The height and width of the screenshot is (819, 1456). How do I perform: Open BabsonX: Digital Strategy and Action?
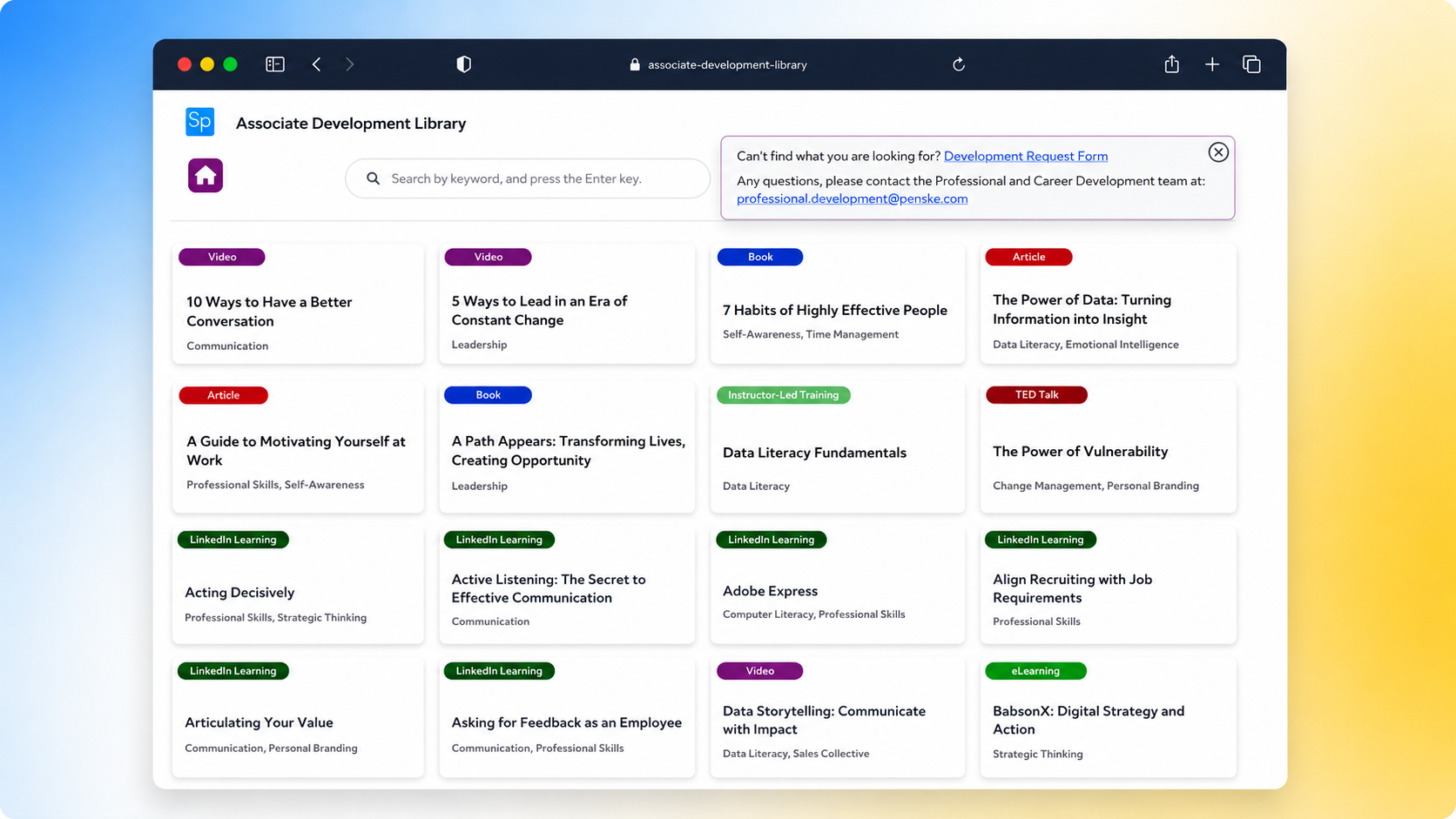(x=1109, y=717)
